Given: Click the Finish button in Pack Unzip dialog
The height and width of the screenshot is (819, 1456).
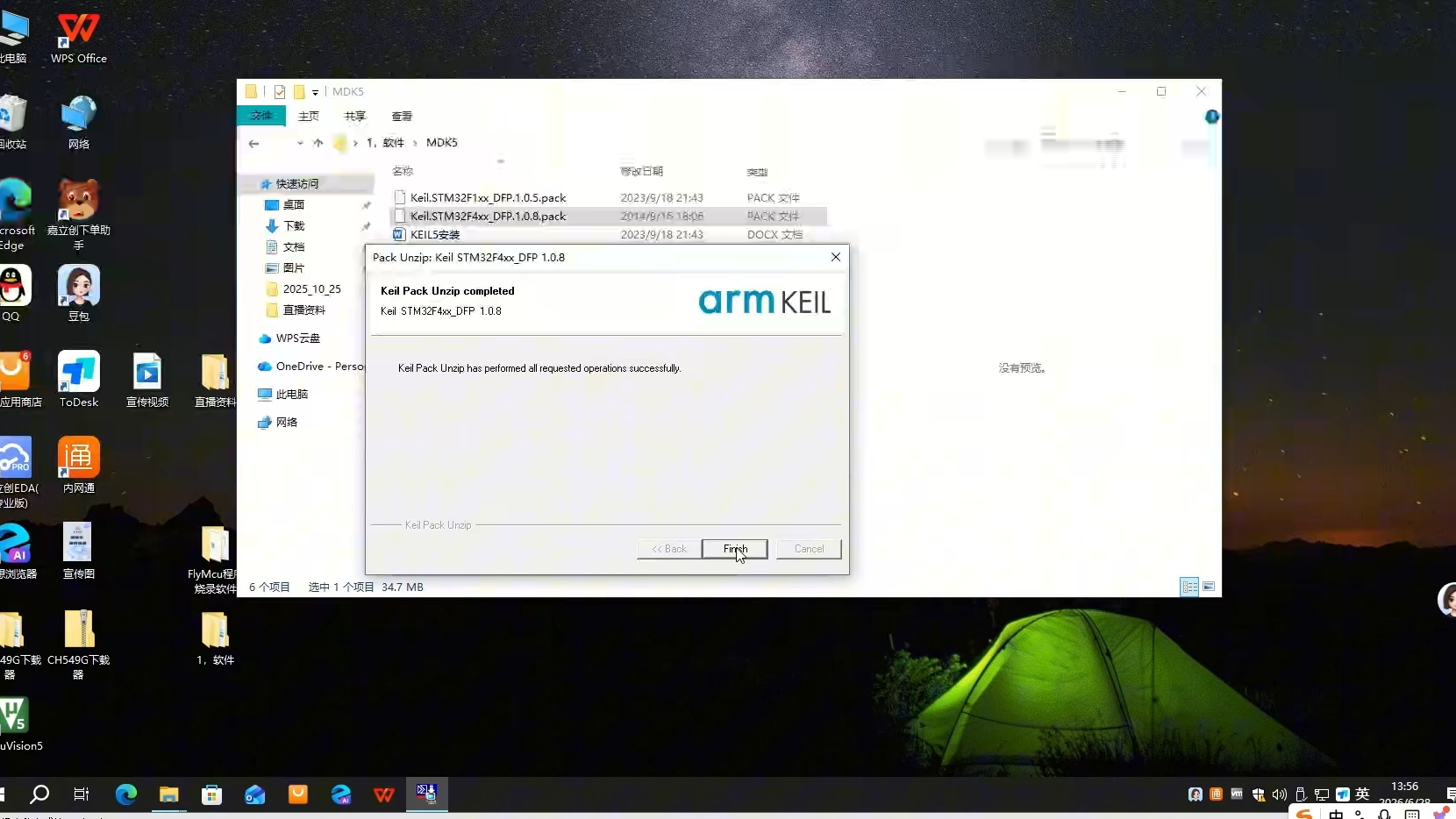Looking at the screenshot, I should (735, 549).
